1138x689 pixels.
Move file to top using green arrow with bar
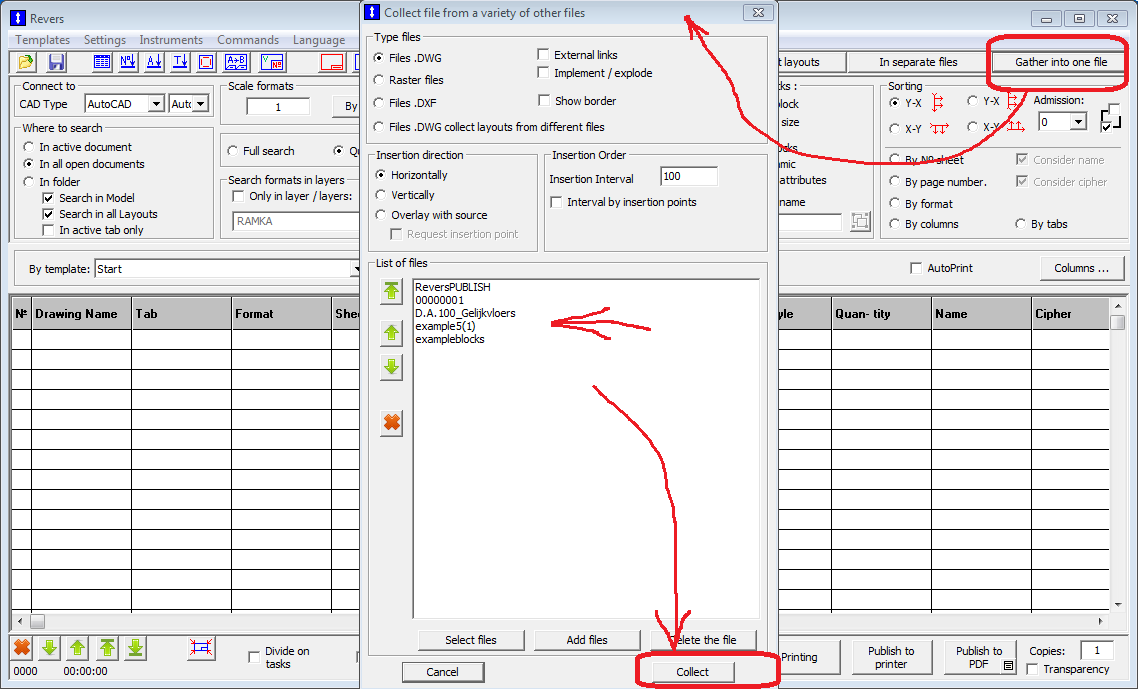point(391,291)
